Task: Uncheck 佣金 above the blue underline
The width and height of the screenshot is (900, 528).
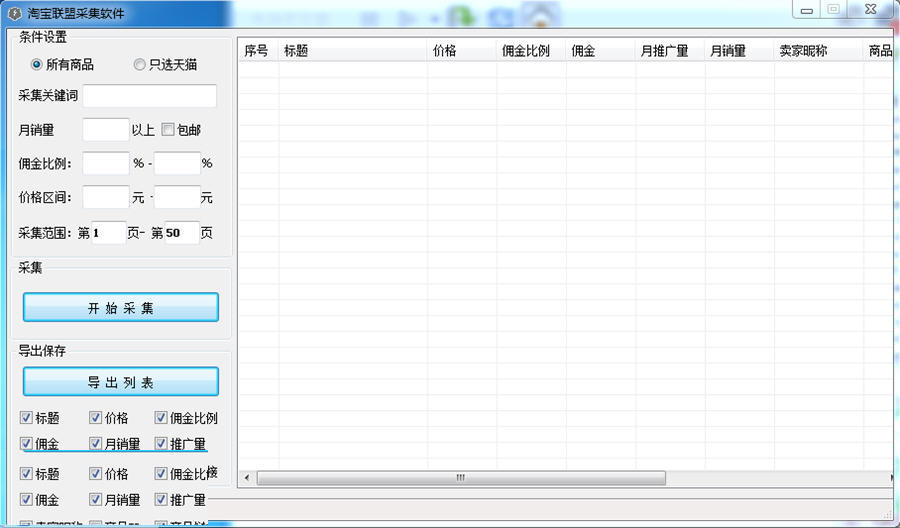Action: tap(26, 443)
